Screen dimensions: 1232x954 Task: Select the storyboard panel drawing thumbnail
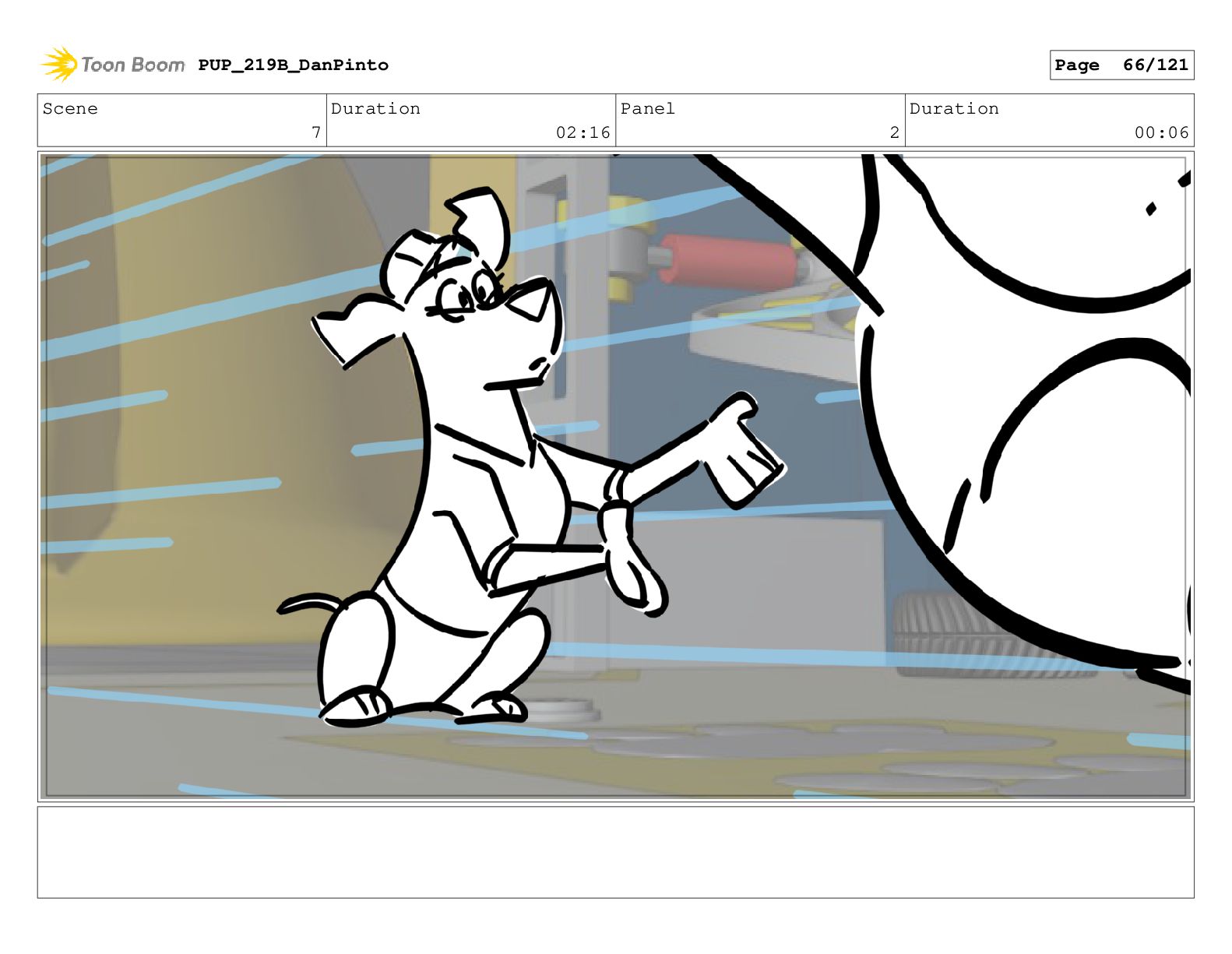click(x=615, y=477)
